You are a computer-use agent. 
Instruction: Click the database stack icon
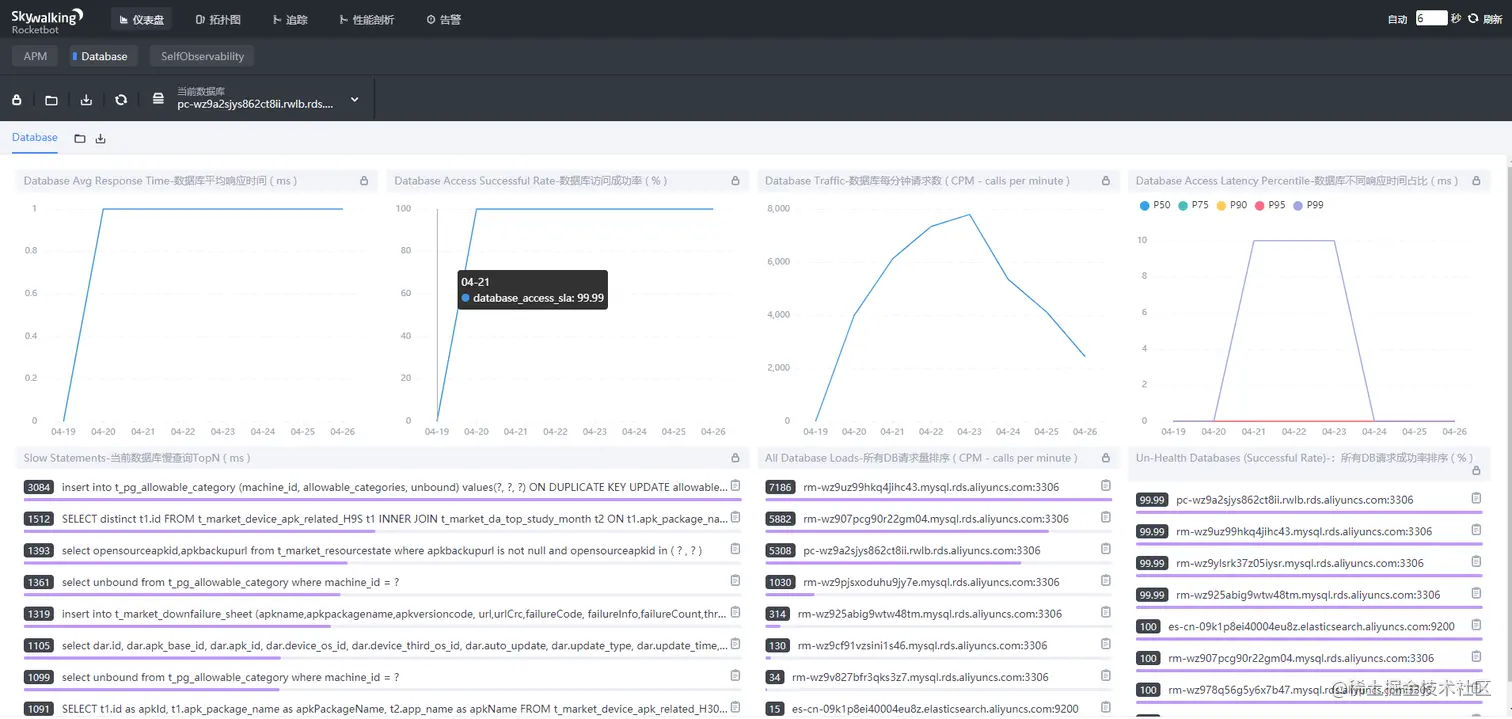[158, 99]
